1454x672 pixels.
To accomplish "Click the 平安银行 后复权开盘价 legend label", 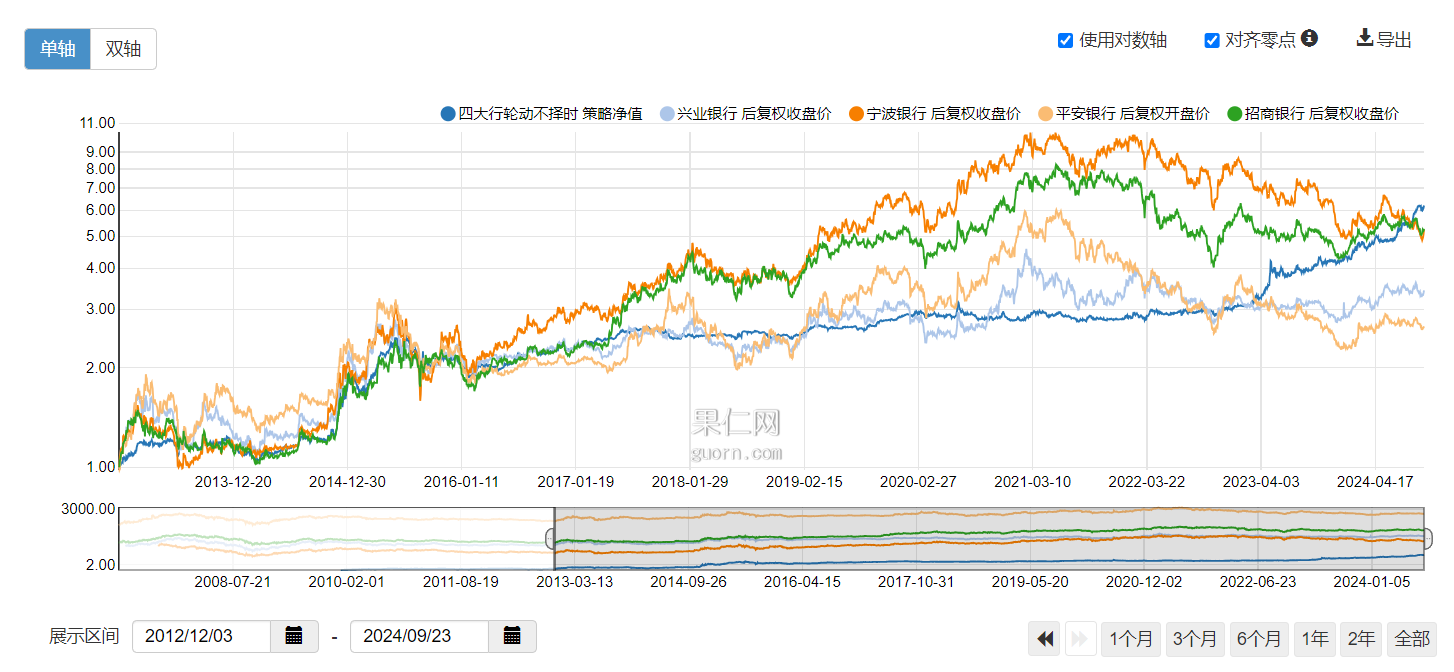I will tap(1132, 114).
